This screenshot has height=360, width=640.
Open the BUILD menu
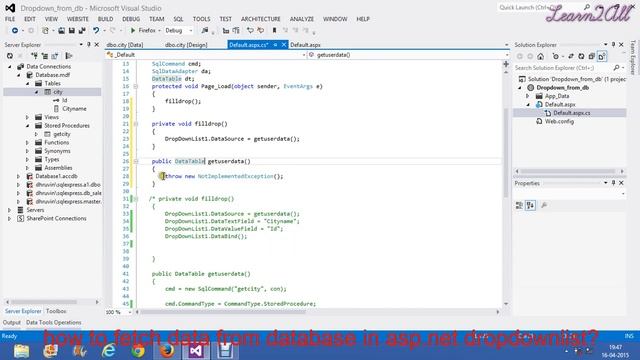[105, 19]
